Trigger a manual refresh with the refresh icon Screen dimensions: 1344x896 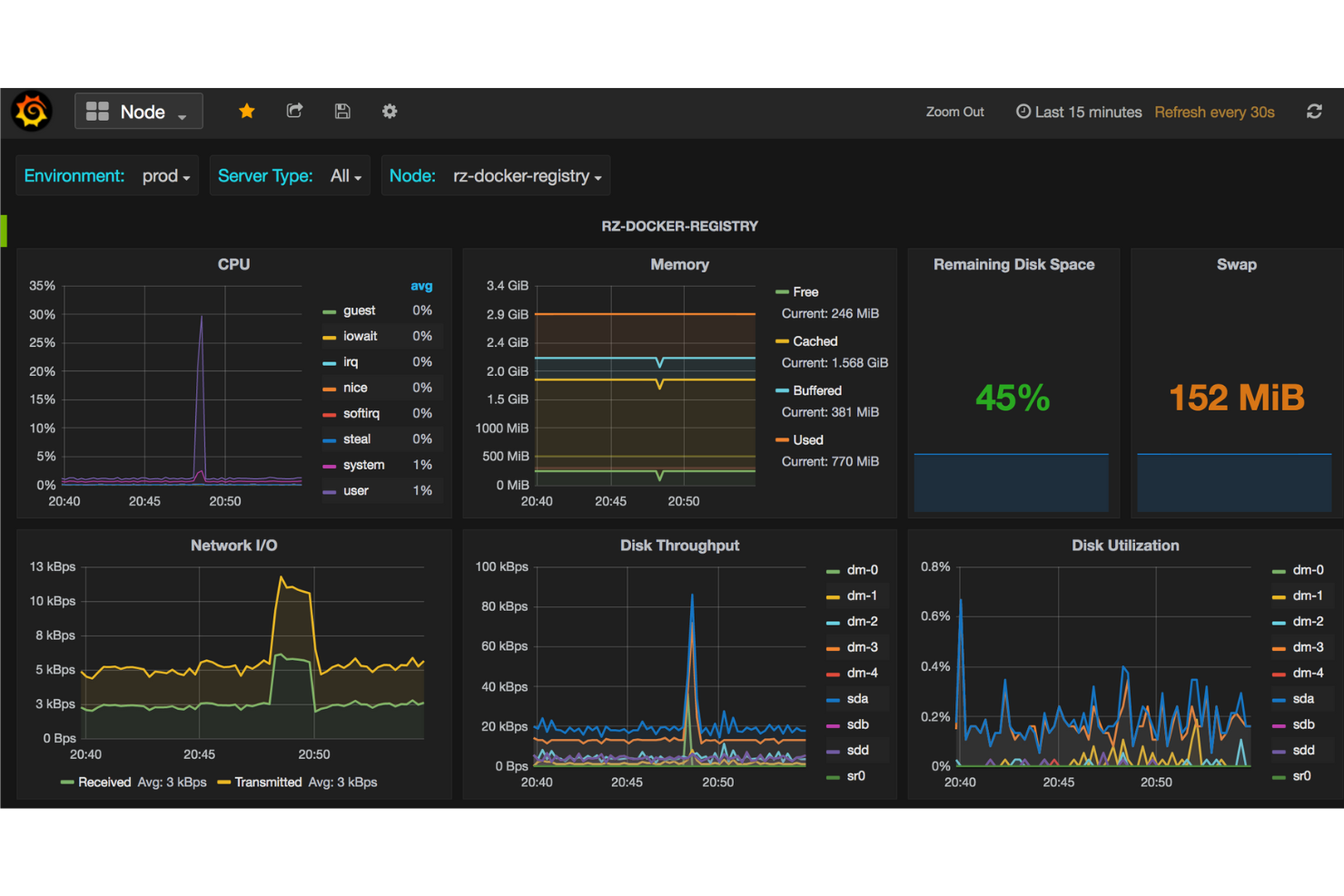[x=1314, y=111]
